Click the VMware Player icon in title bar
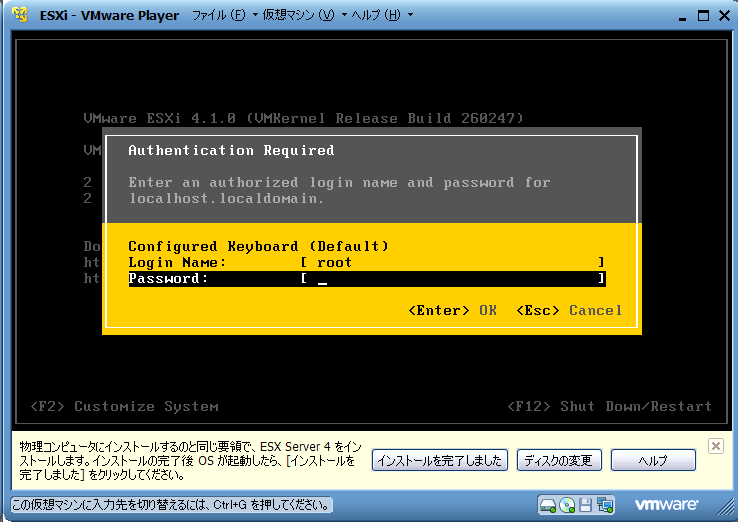Screen dimensions: 738x522 19,15
